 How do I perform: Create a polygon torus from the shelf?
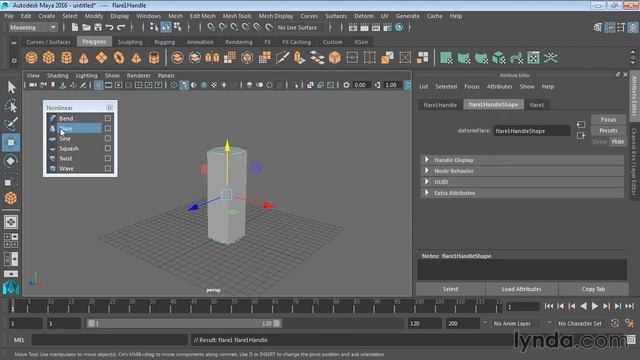click(x=119, y=58)
